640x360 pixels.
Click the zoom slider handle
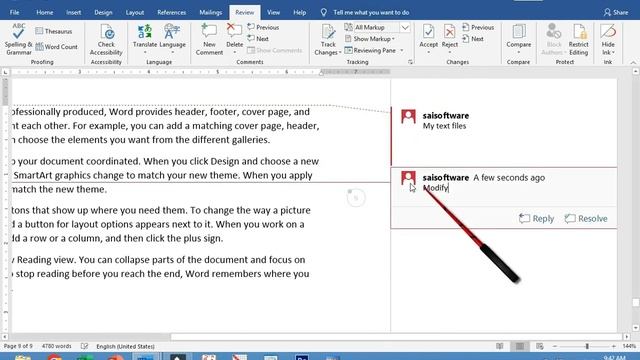(x=587, y=346)
